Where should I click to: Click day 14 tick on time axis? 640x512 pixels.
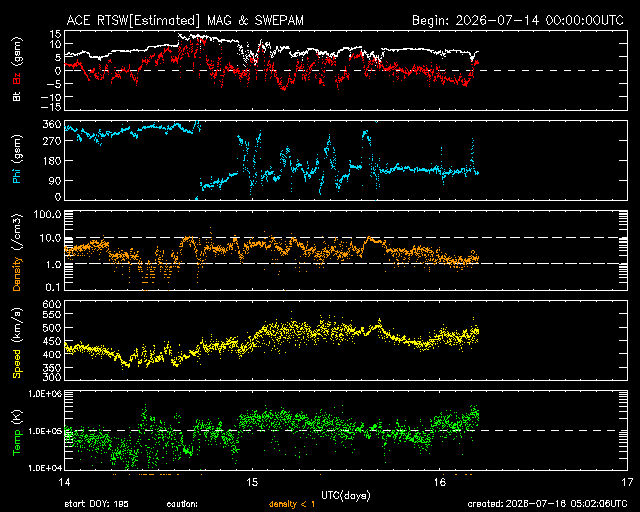[64, 482]
